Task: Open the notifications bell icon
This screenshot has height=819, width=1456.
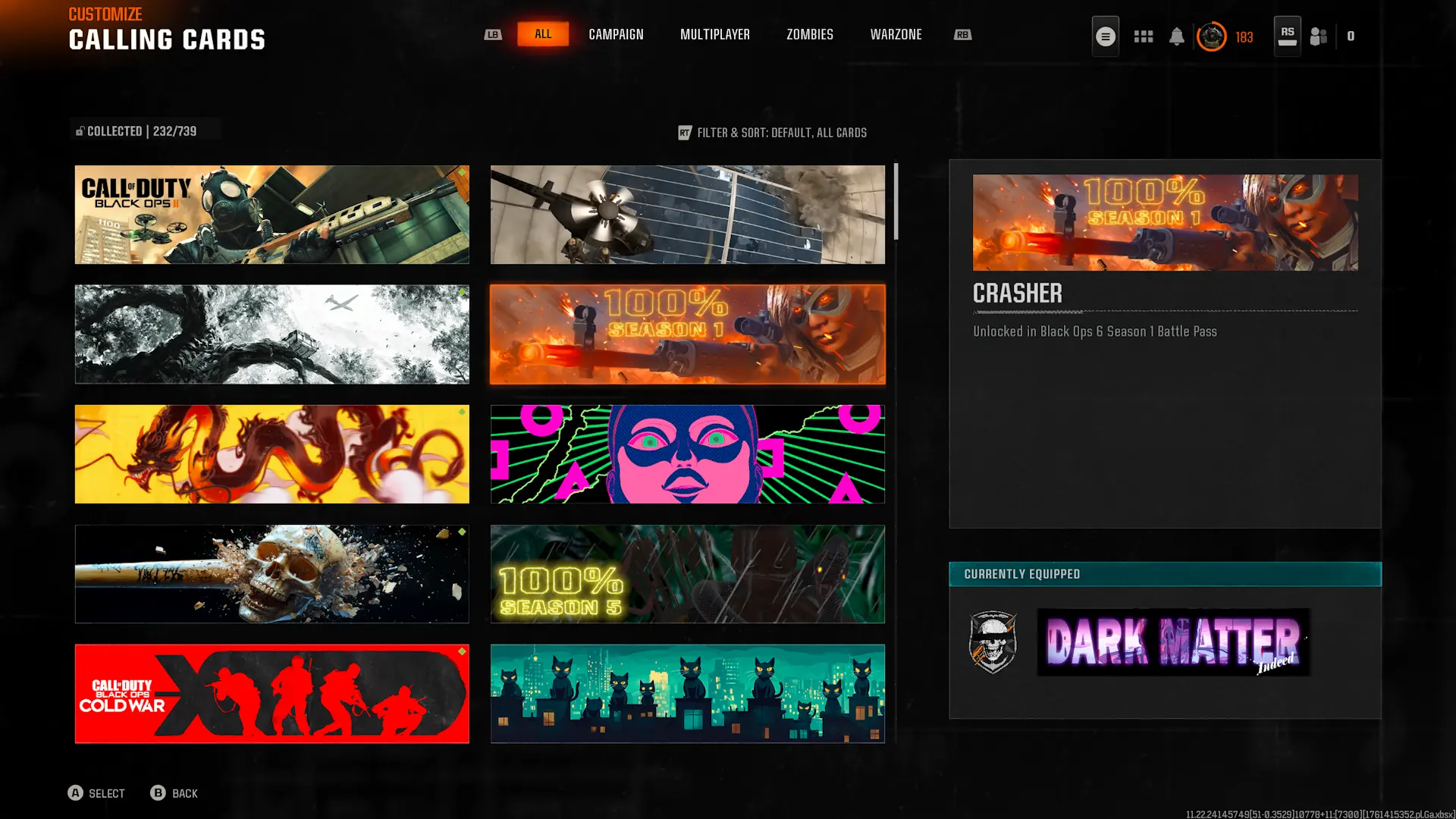Action: click(x=1176, y=36)
